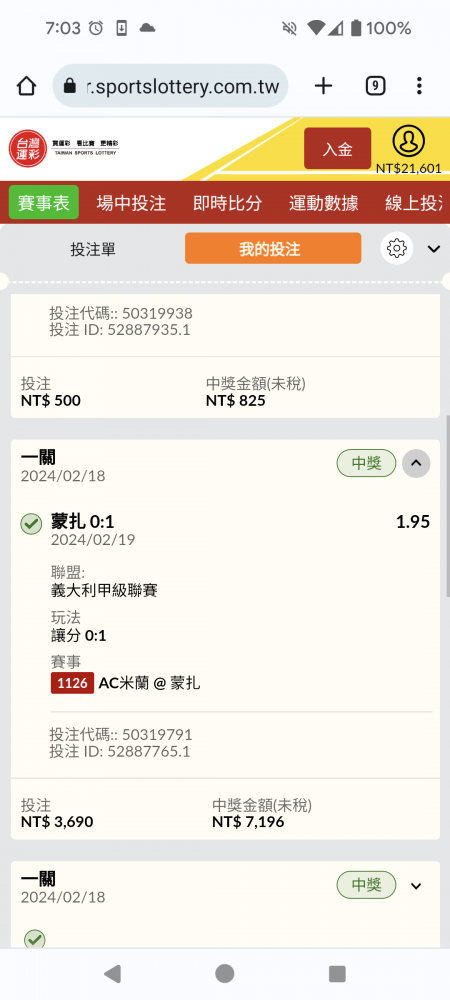Image resolution: width=450 pixels, height=1000 pixels.
Task: Expand the bottom 一關 bet card
Action: coord(416,885)
